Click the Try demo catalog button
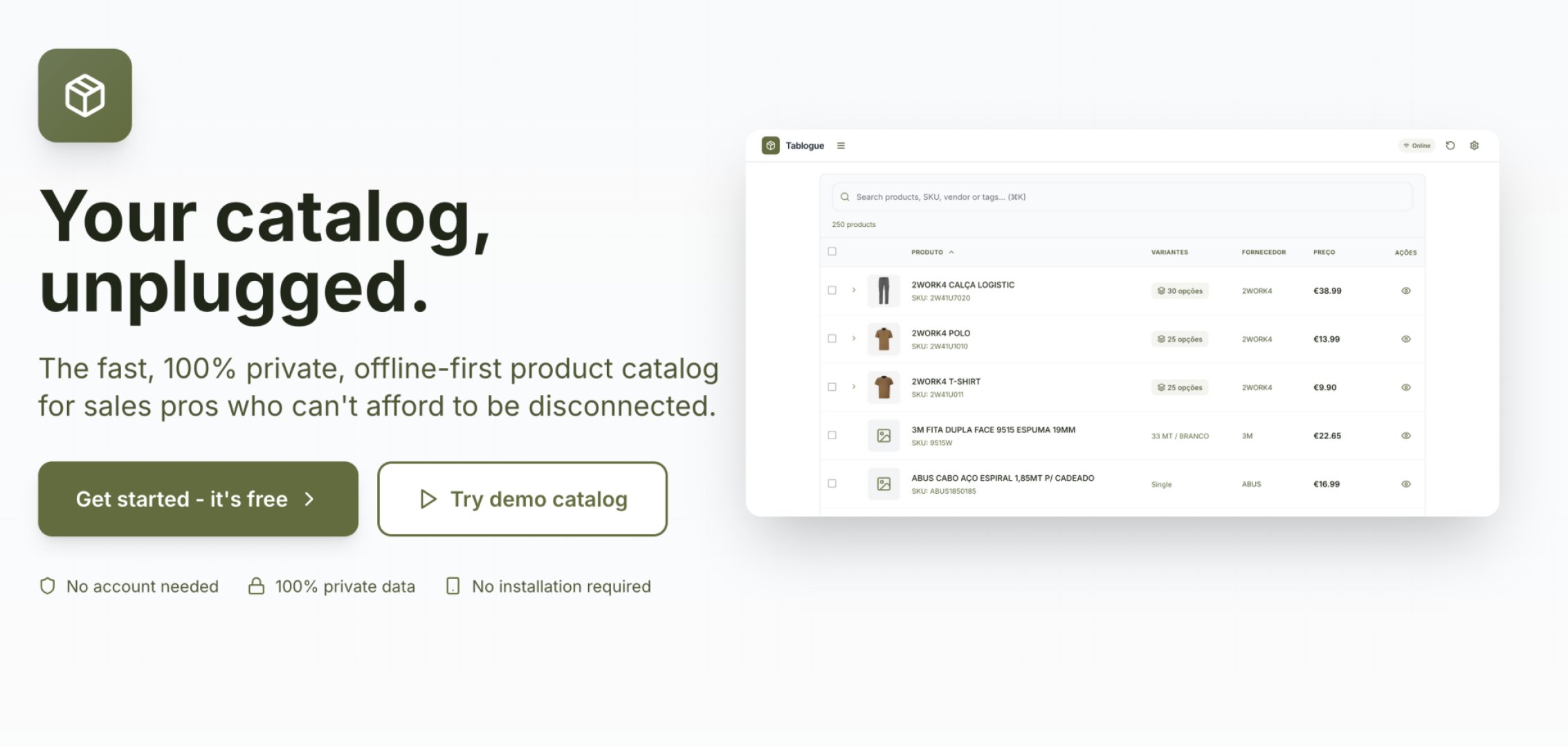The height and width of the screenshot is (747, 1568). point(522,499)
